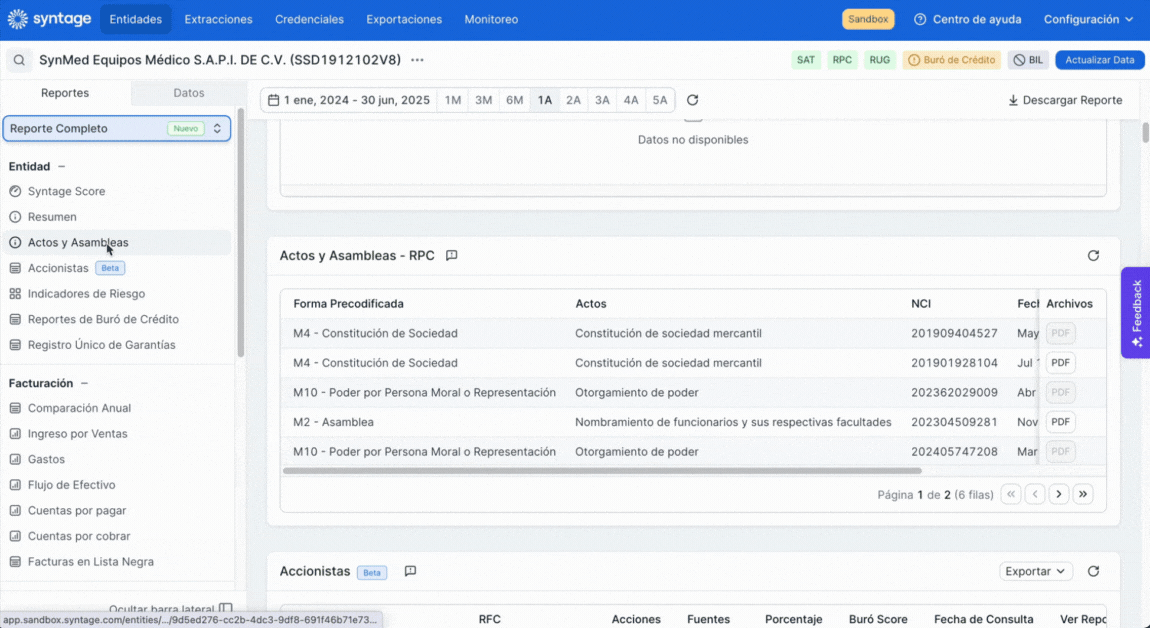Open Credenciales top menu
The width and height of the screenshot is (1150, 628).
[x=310, y=19]
